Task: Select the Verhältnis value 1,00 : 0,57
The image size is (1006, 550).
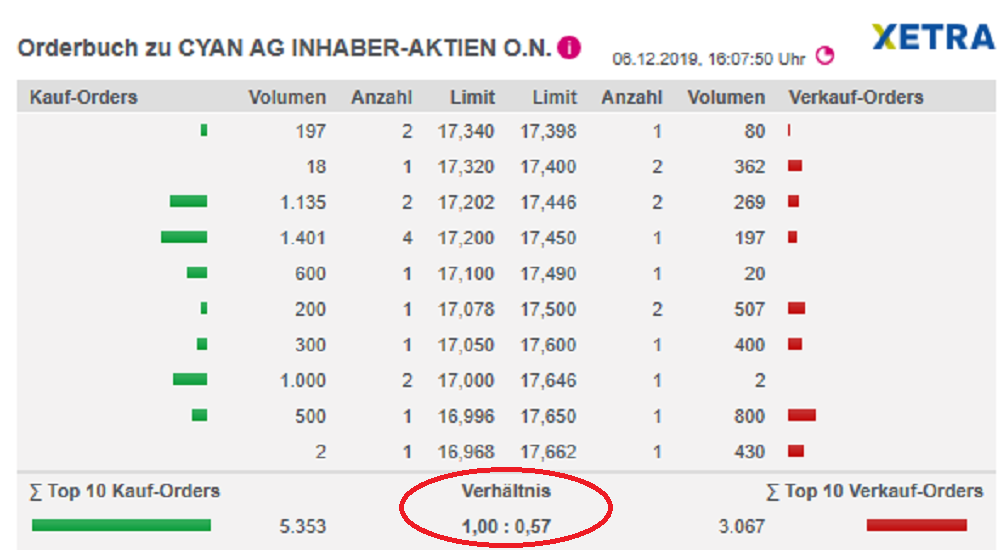Action: pos(506,525)
